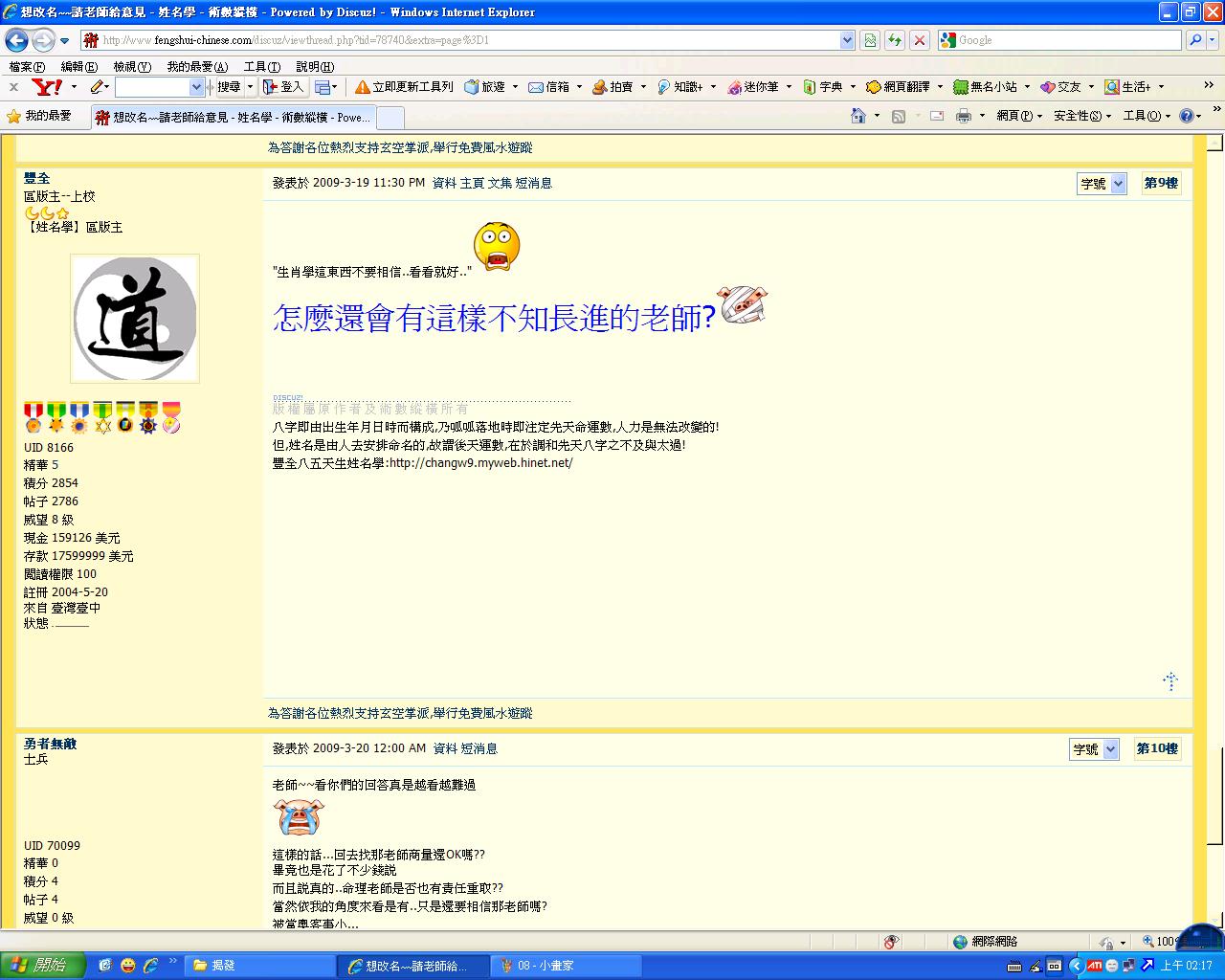Click the refresh page icon
1225x980 pixels.
click(x=894, y=40)
